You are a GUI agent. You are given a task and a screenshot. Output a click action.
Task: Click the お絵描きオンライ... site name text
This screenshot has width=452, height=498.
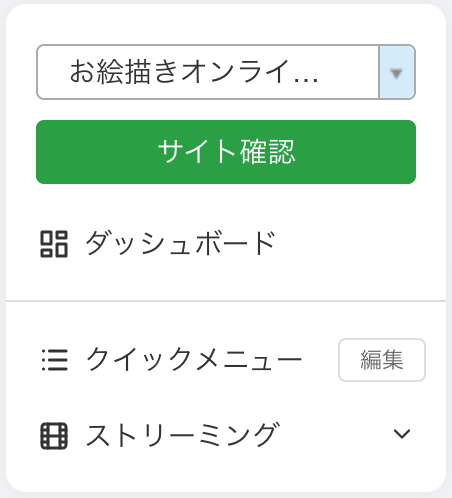point(194,72)
